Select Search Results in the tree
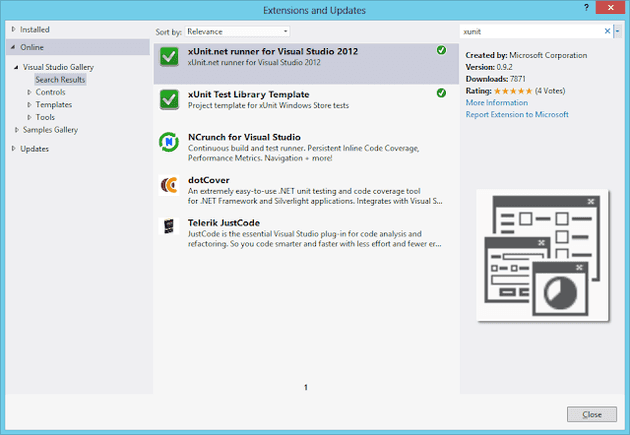Viewport: 630px width, 435px height. (x=60, y=80)
